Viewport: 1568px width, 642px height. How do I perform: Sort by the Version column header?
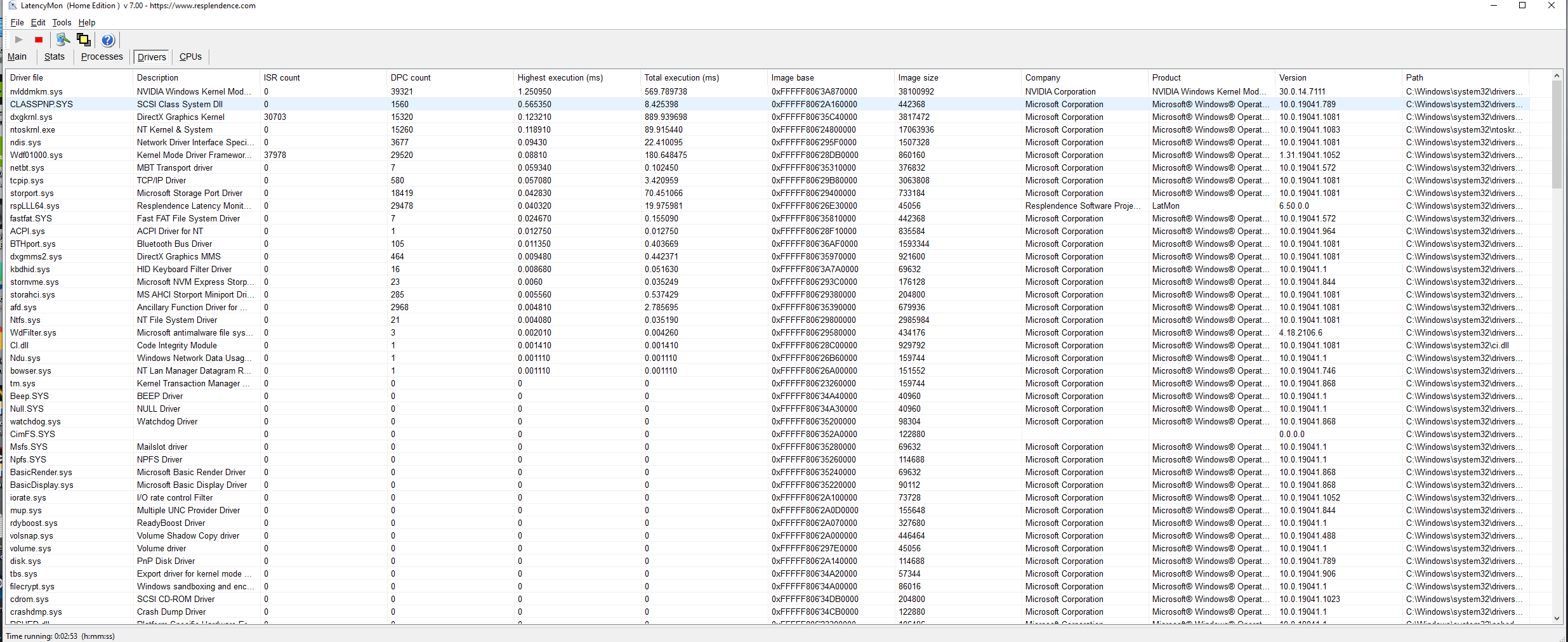point(1338,77)
